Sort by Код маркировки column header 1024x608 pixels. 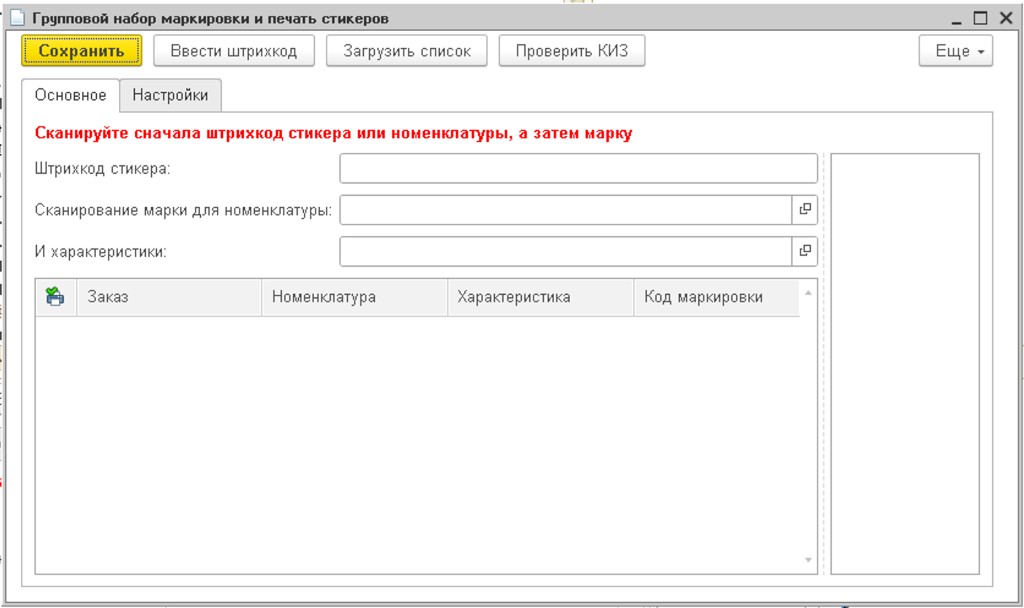click(x=716, y=297)
